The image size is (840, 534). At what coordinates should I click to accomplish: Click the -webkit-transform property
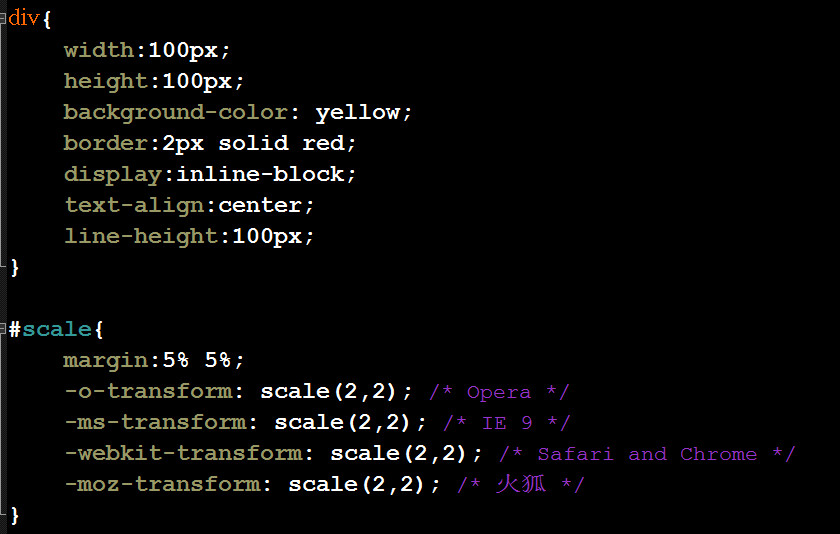point(182,453)
